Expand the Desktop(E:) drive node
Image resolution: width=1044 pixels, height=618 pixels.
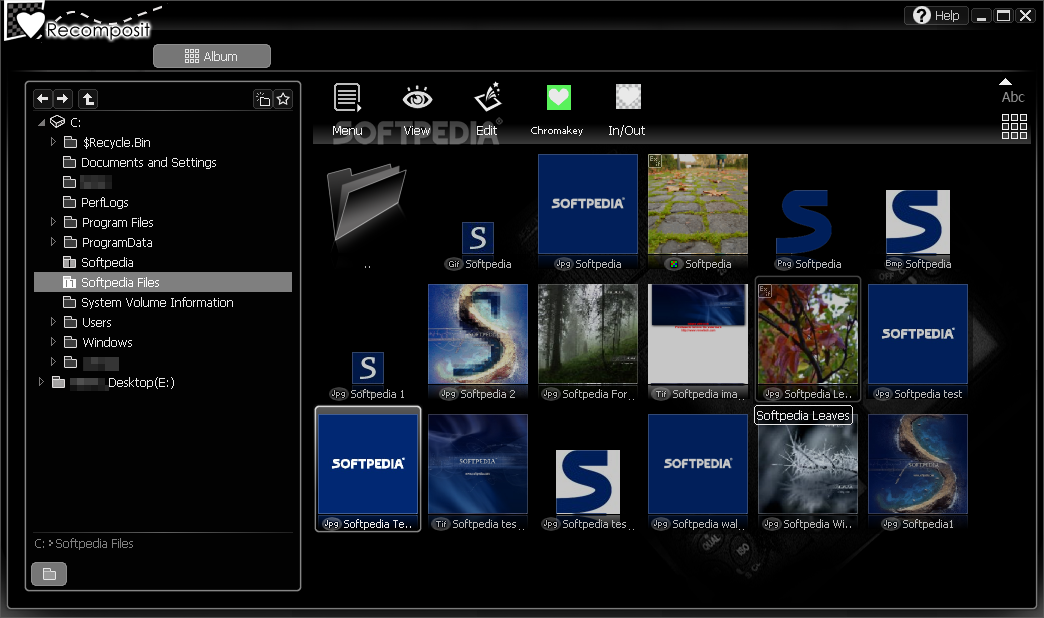(x=41, y=382)
